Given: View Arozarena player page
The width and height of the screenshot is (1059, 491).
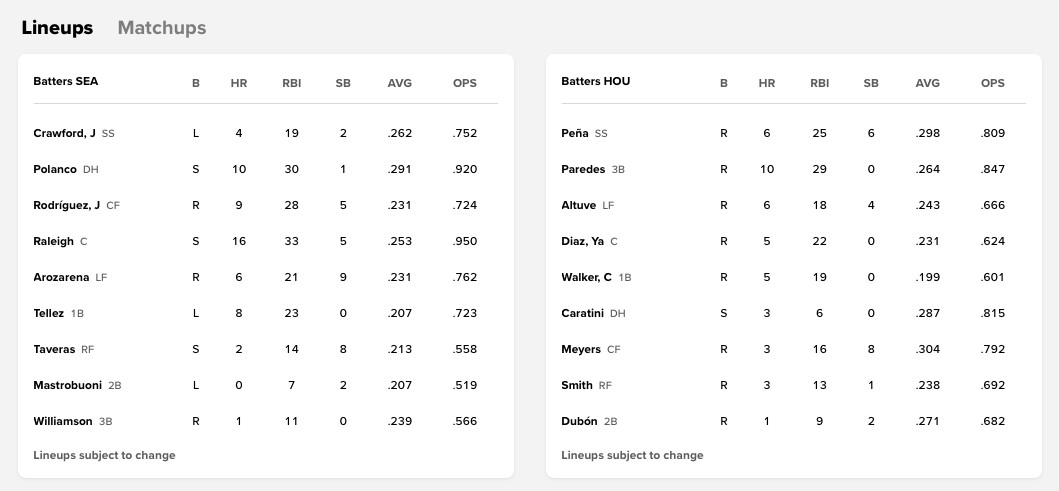Looking at the screenshot, I should 61,277.
